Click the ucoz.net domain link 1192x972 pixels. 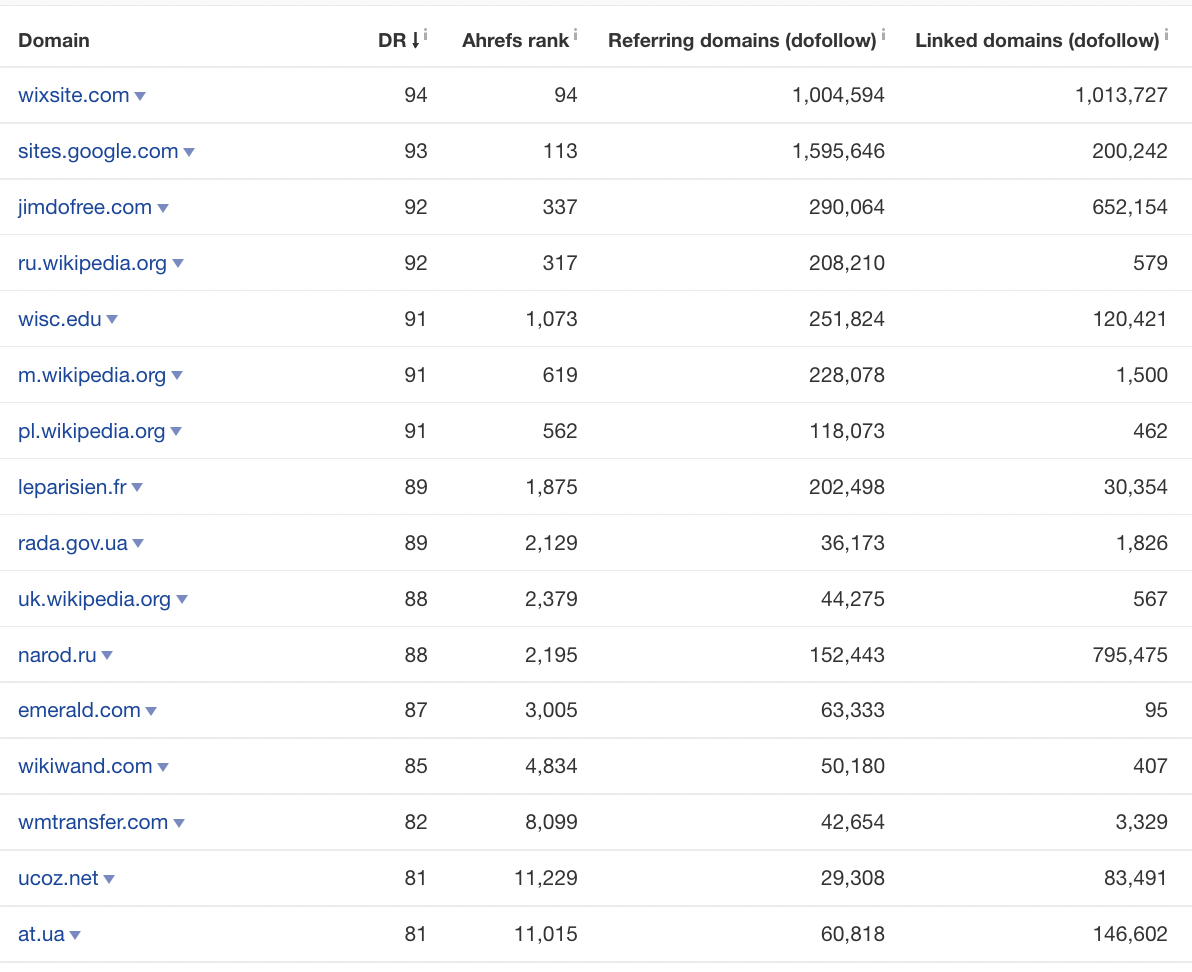tap(58, 879)
